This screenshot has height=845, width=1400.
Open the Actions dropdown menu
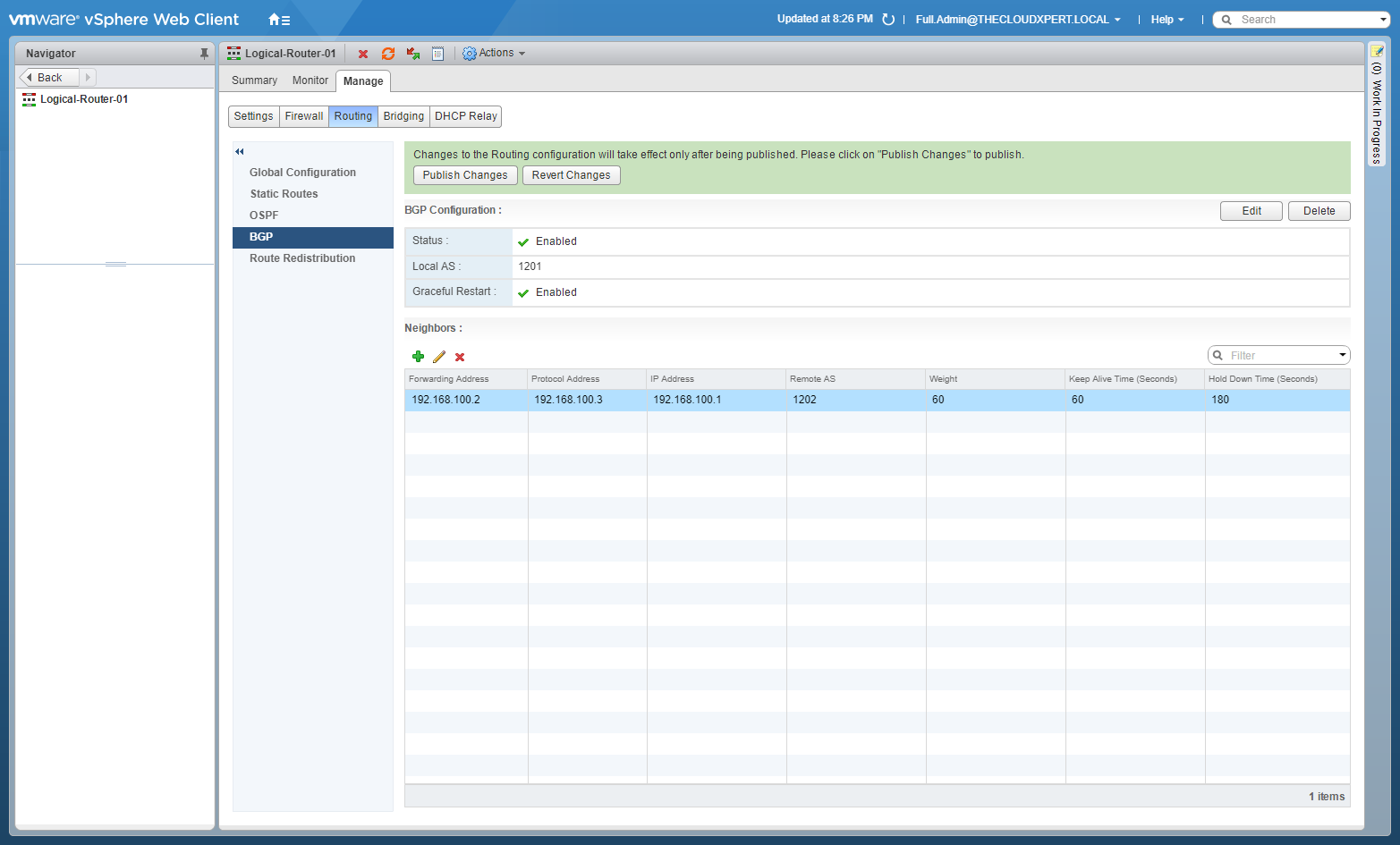click(494, 54)
